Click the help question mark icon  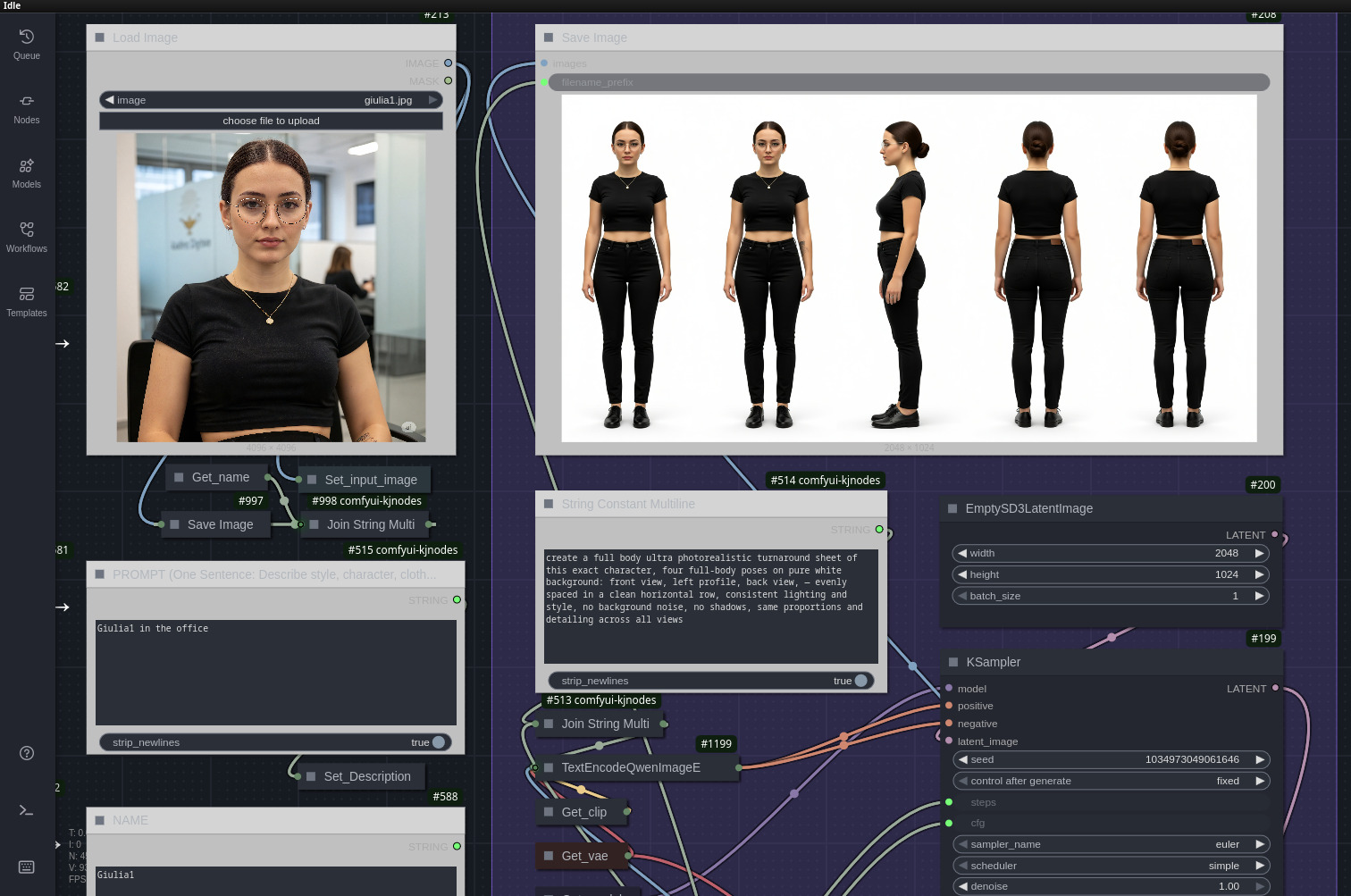[27, 753]
